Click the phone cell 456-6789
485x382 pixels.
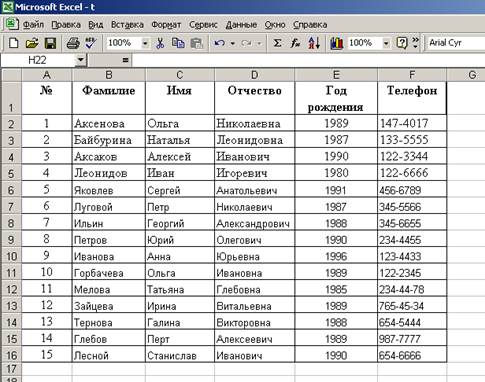pos(412,190)
